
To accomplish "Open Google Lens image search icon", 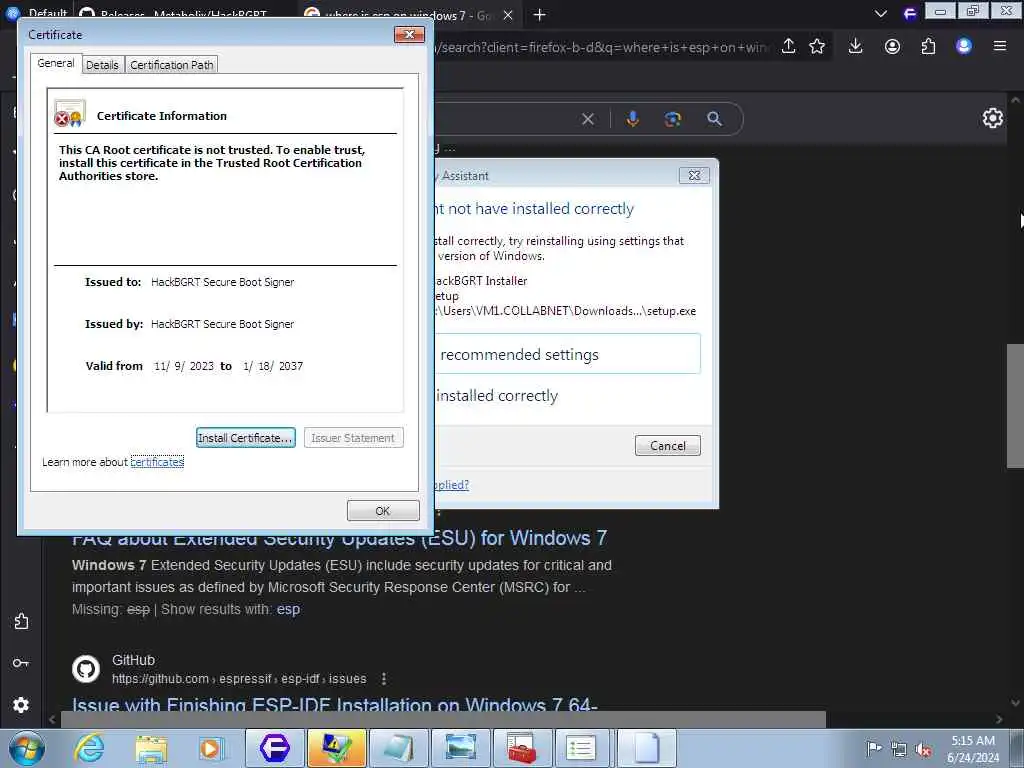I will tap(673, 119).
